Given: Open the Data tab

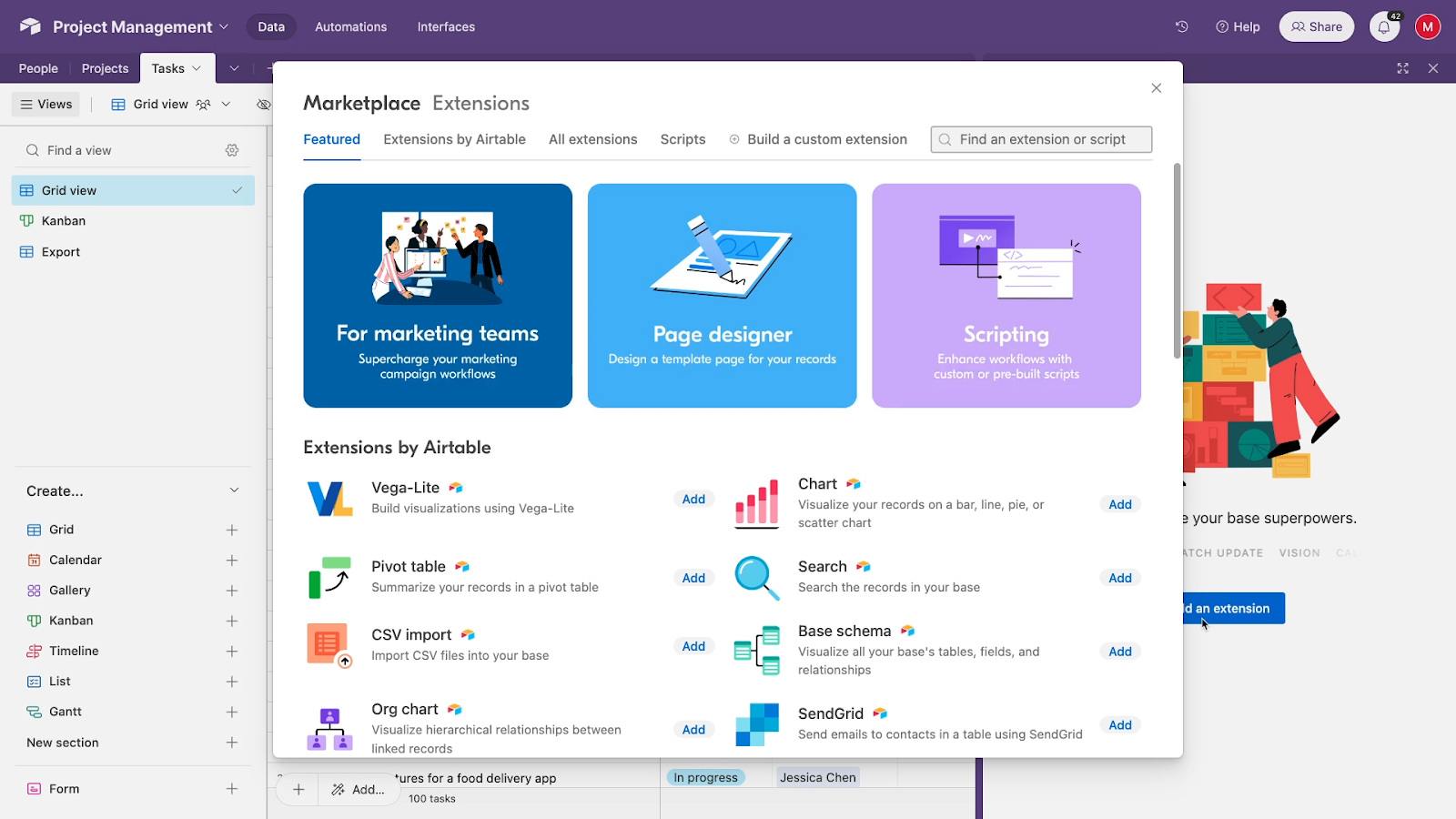Looking at the screenshot, I should 271,26.
